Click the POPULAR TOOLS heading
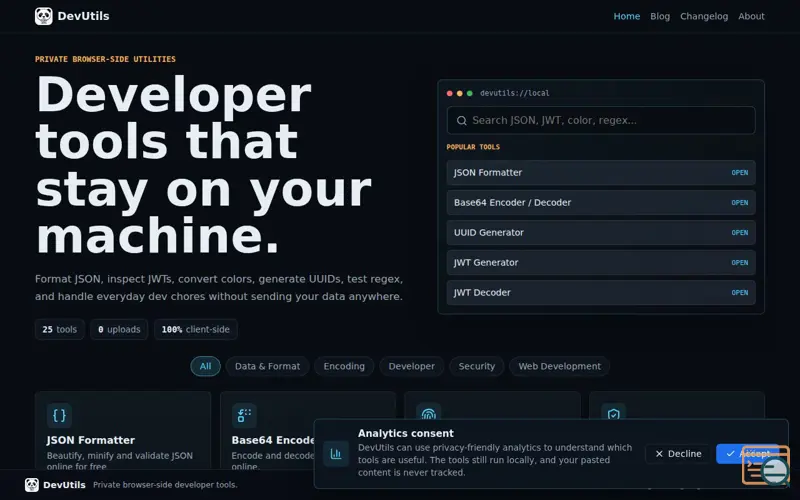800x500 pixels. click(473, 147)
